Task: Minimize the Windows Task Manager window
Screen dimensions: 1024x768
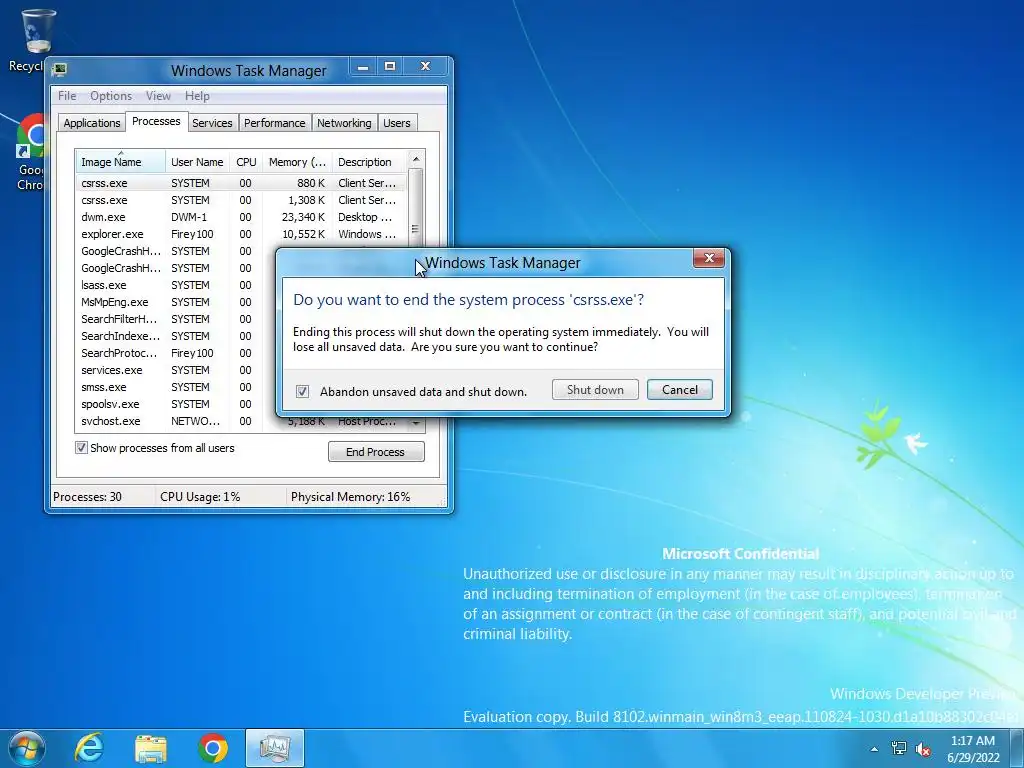Action: pyautogui.click(x=363, y=67)
